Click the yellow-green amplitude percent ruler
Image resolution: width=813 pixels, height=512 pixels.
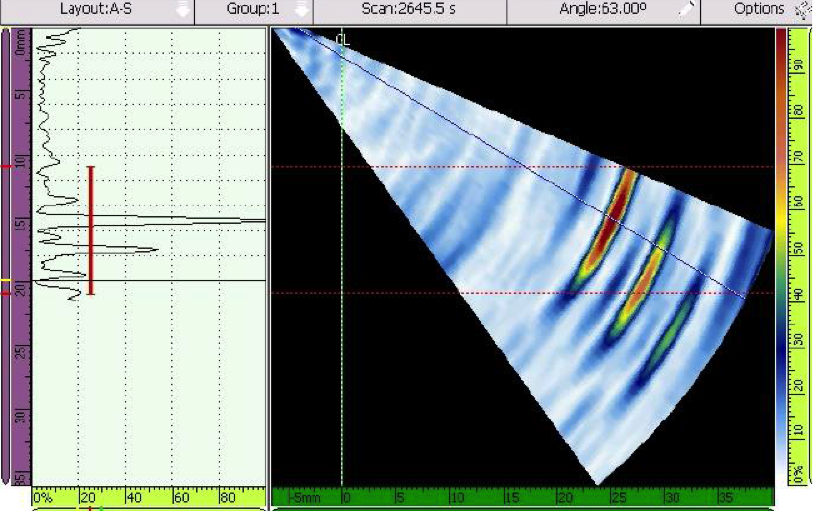(150, 496)
